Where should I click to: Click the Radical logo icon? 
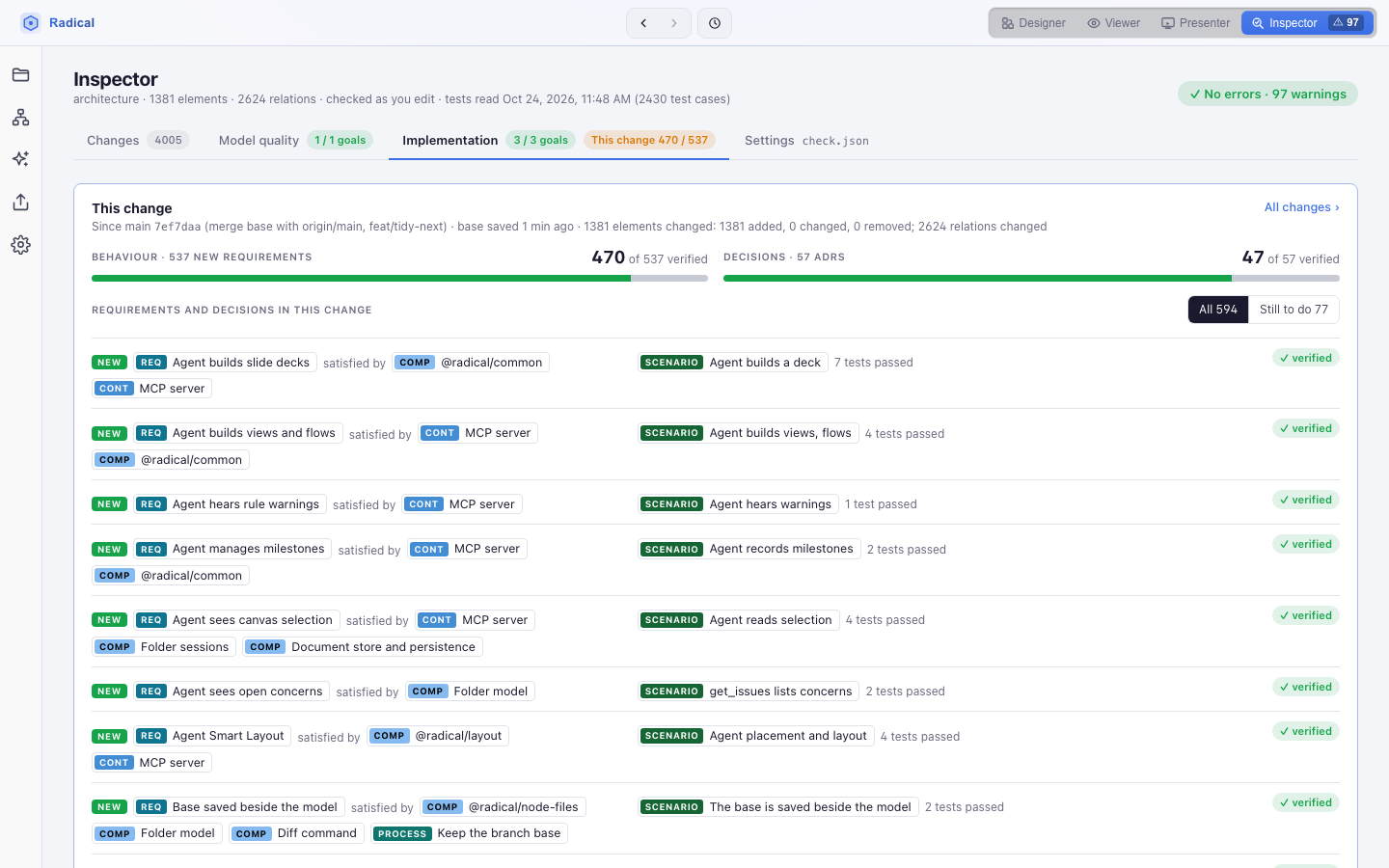click(30, 23)
